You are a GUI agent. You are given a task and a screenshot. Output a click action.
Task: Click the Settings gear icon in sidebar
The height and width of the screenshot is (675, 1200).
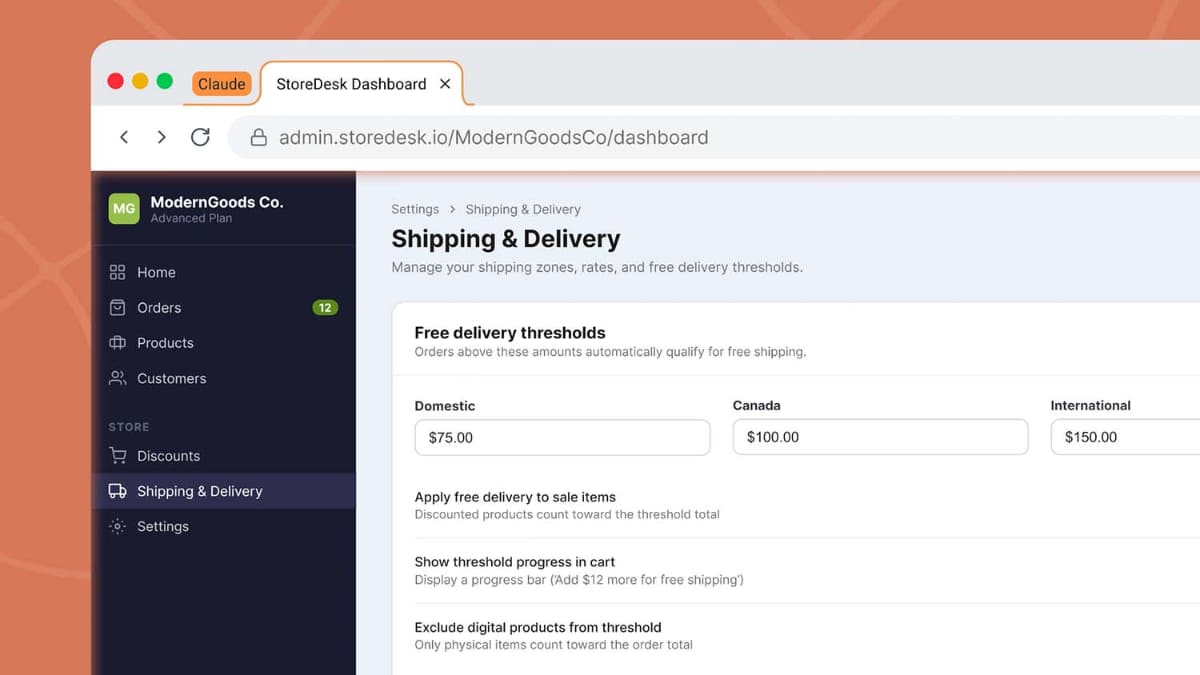click(x=117, y=526)
